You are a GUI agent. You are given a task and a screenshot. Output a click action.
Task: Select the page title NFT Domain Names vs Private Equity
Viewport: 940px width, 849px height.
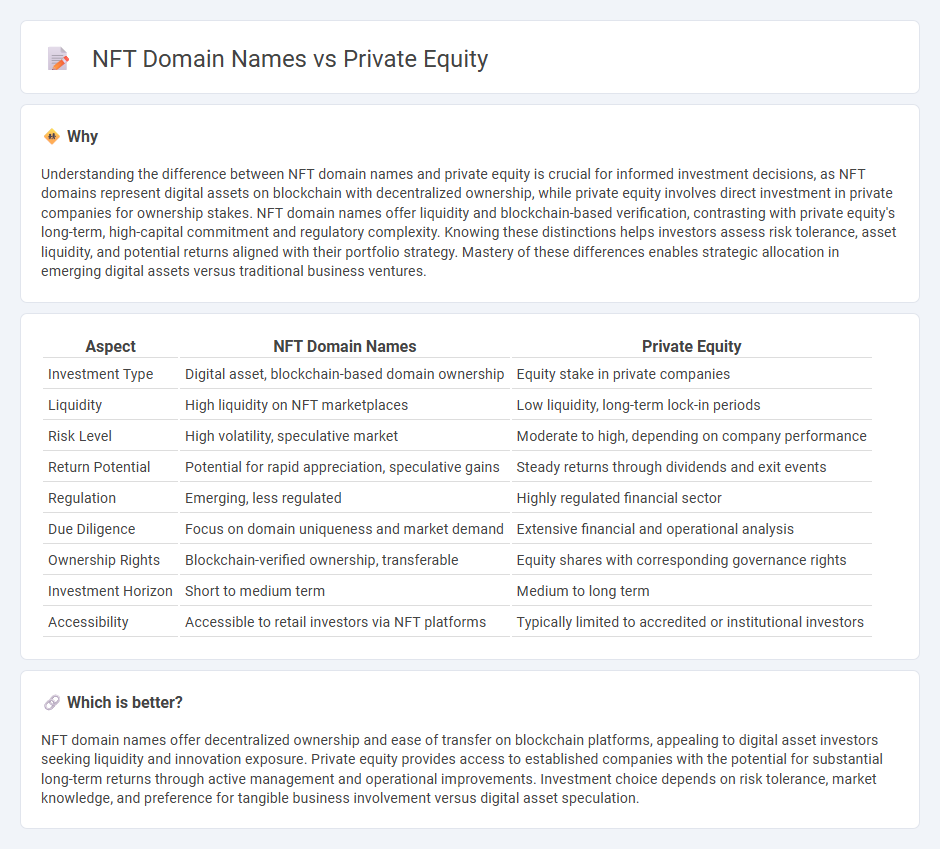tap(290, 59)
